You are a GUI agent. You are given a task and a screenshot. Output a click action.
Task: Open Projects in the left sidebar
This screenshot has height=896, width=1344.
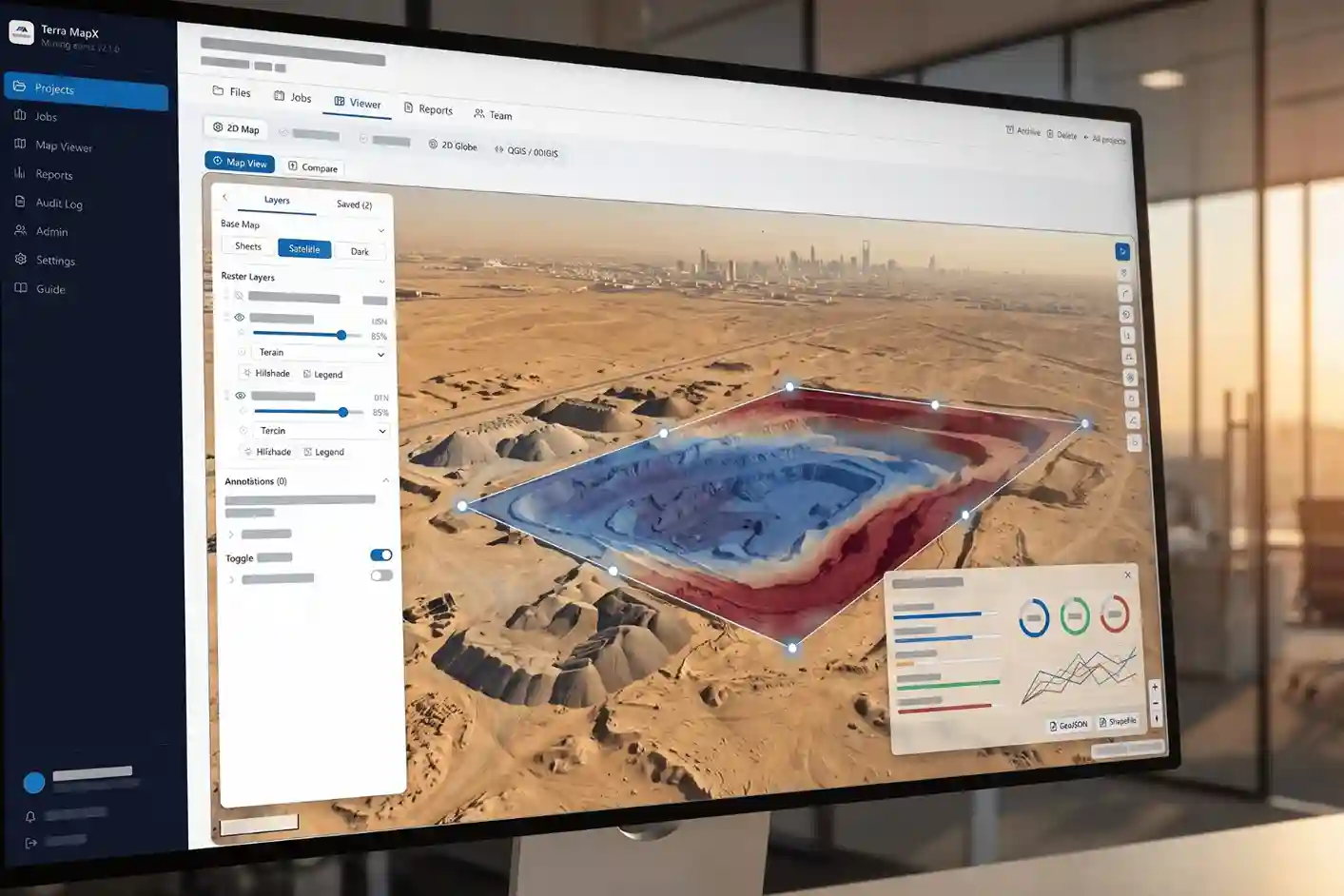(86, 89)
